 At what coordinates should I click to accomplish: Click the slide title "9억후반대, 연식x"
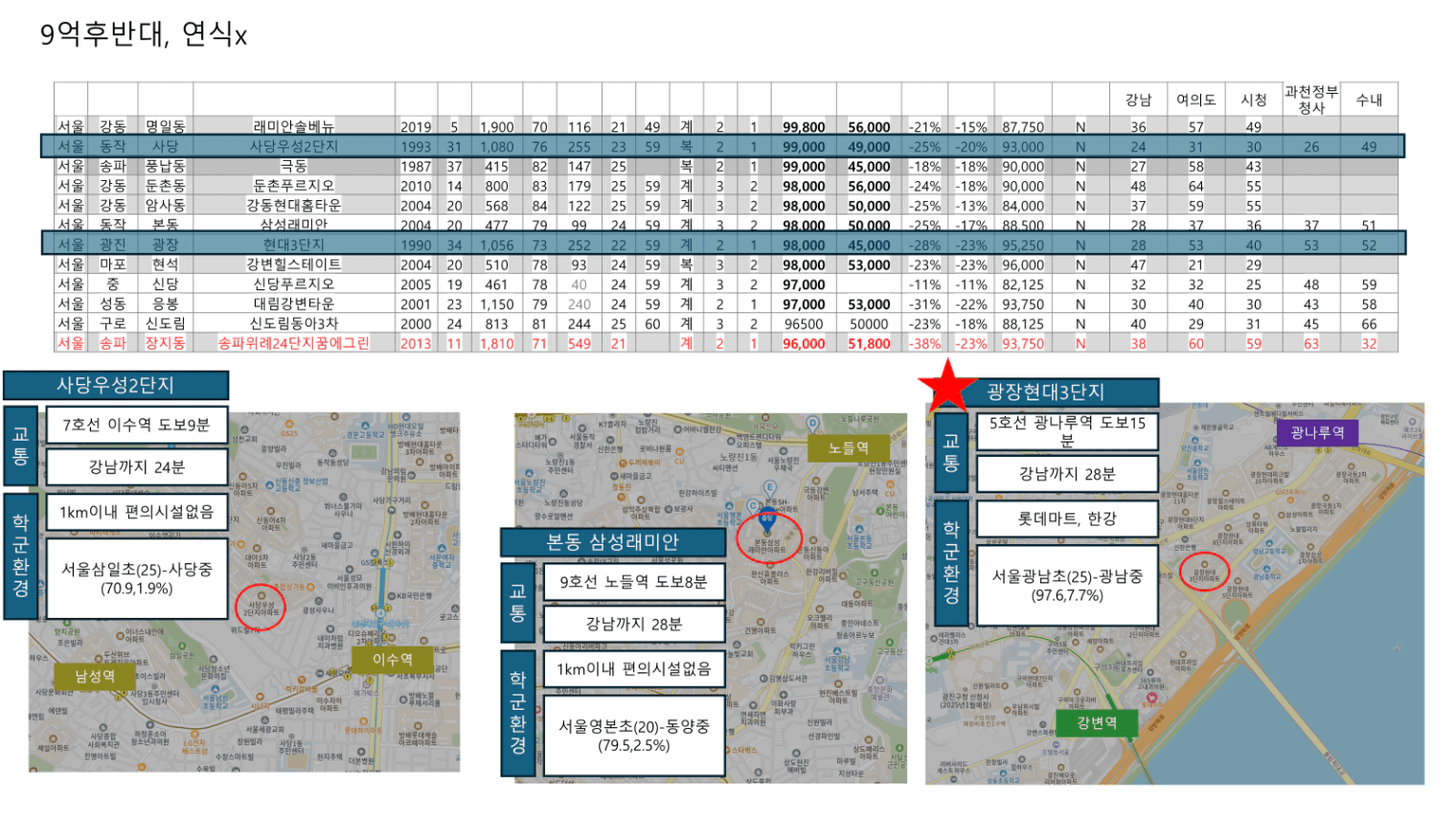click(144, 34)
